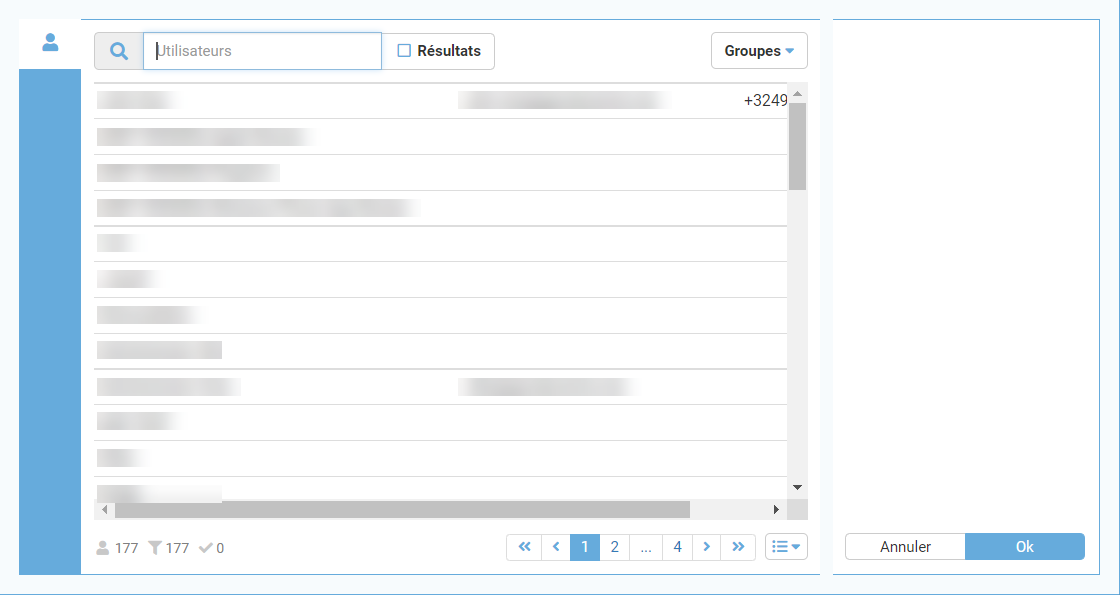Jump to last page using double-right arrows
This screenshot has width=1120, height=595.
click(x=739, y=547)
